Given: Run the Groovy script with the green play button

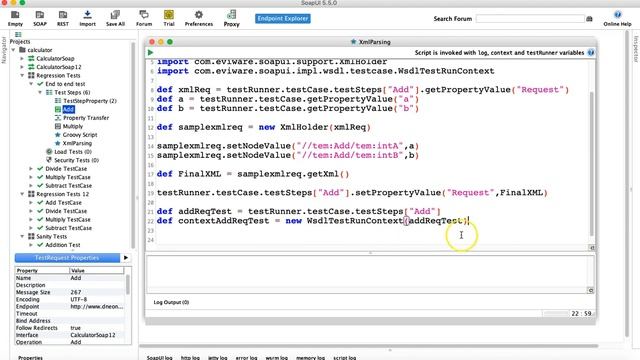Looking at the screenshot, I should click(x=151, y=53).
